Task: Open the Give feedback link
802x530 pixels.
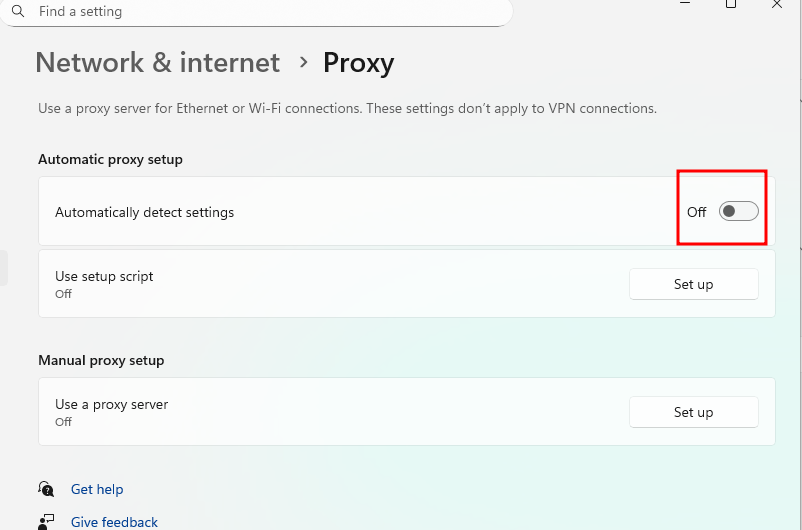Action: (x=114, y=522)
